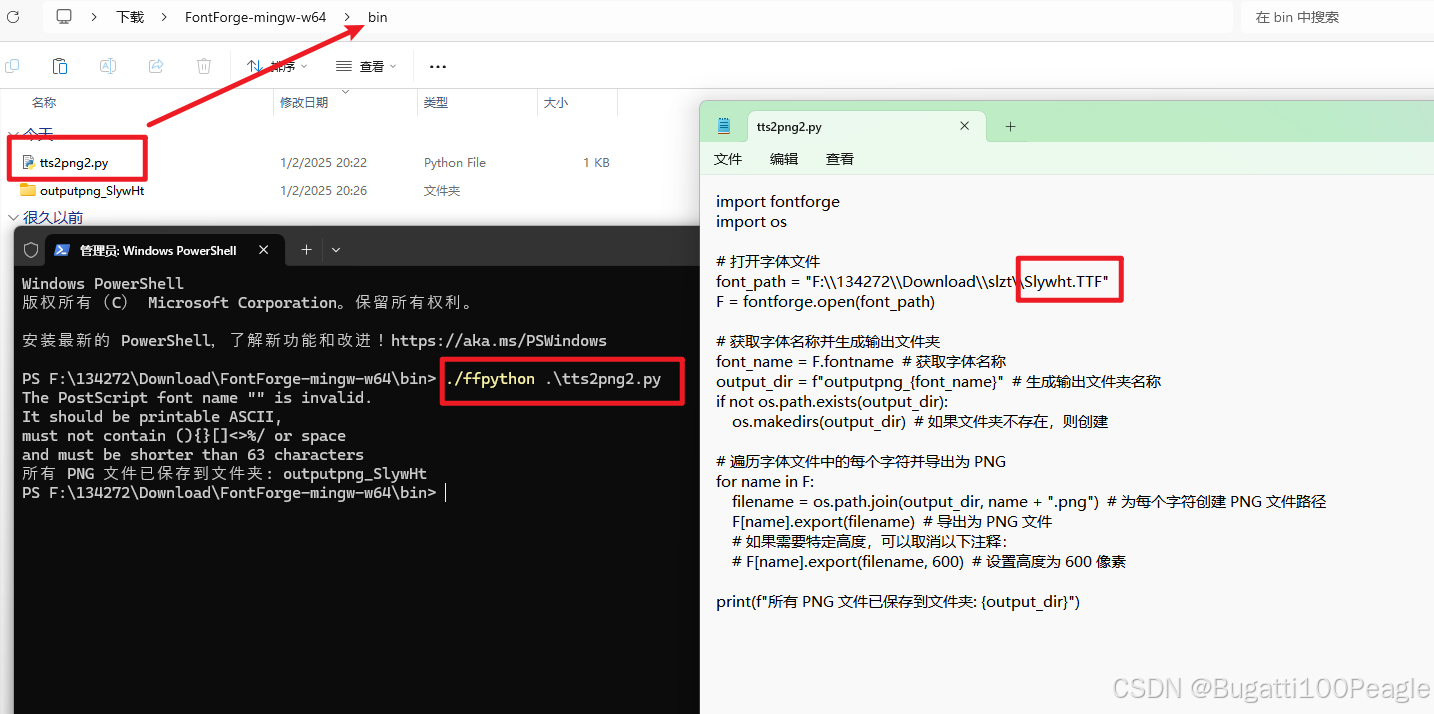Add a new tab in Notepad
This screenshot has height=714, width=1434.
click(x=1010, y=127)
